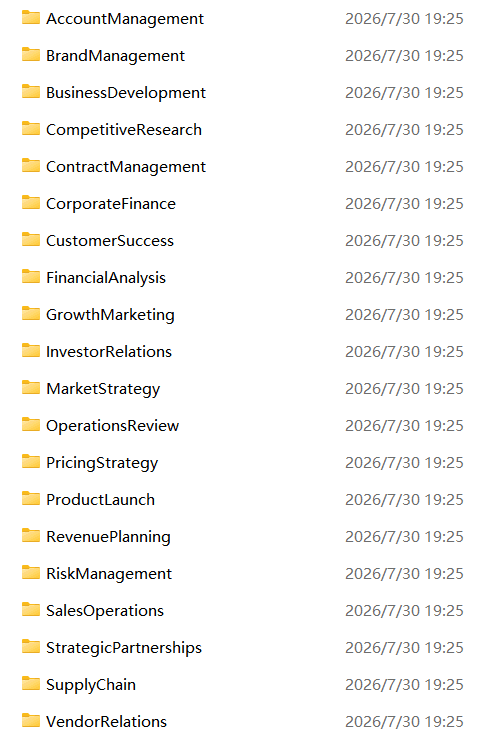477x754 pixels.
Task: Click the FinancialAnalysis folder icon
Action: [31, 277]
